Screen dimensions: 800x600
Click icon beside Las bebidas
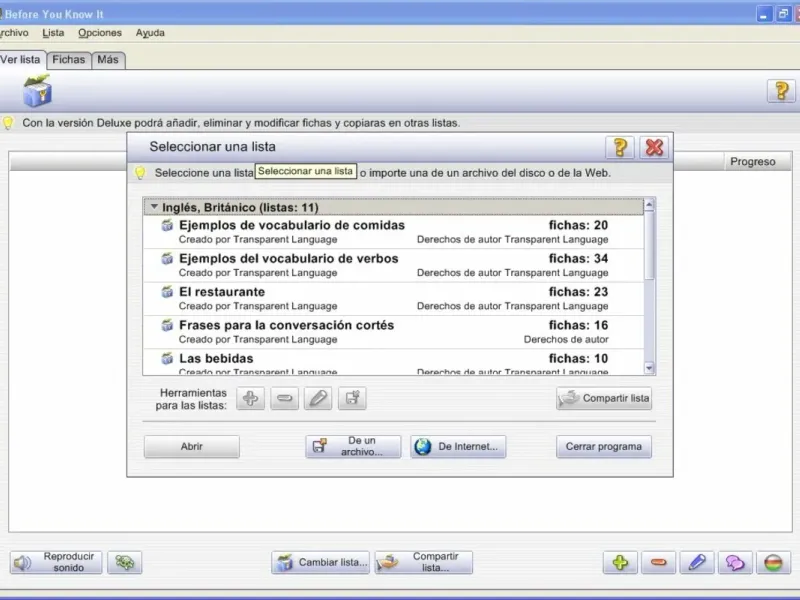click(x=167, y=358)
